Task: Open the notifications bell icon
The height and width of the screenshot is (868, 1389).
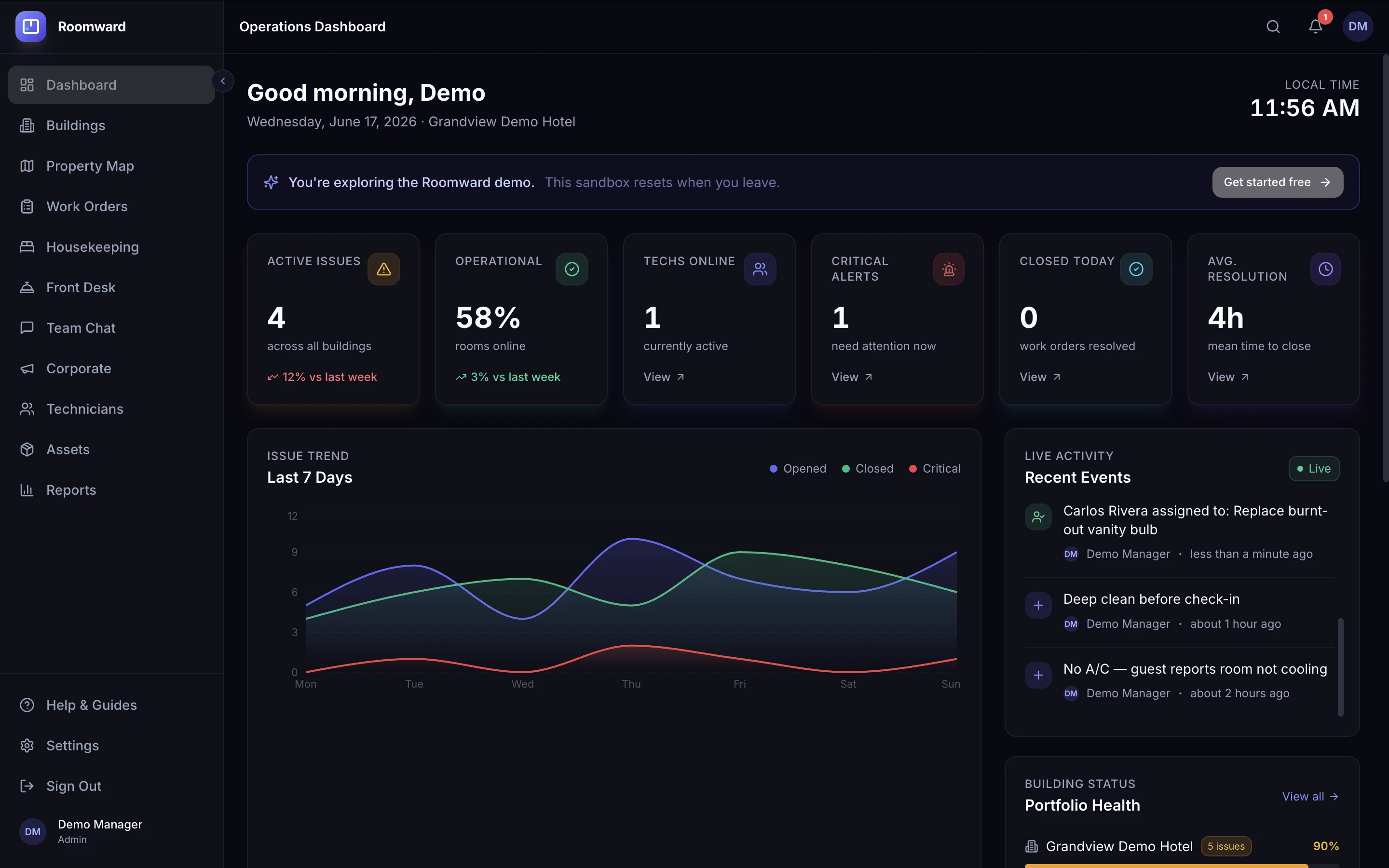Action: coord(1316,27)
